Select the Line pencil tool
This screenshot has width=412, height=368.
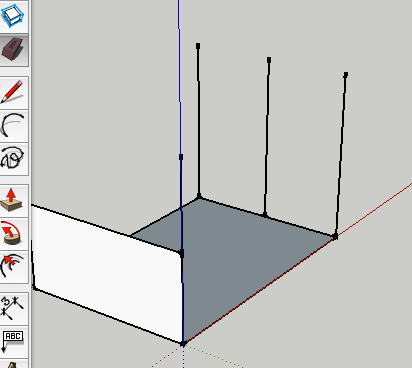[x=13, y=92]
